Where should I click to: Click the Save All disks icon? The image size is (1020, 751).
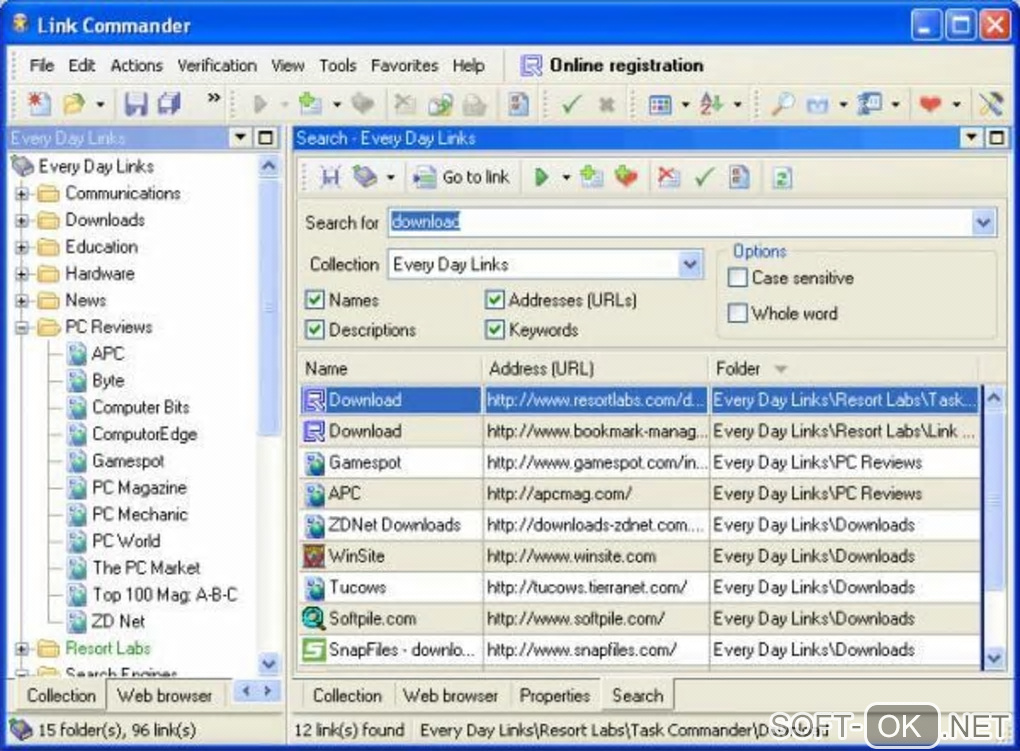169,103
